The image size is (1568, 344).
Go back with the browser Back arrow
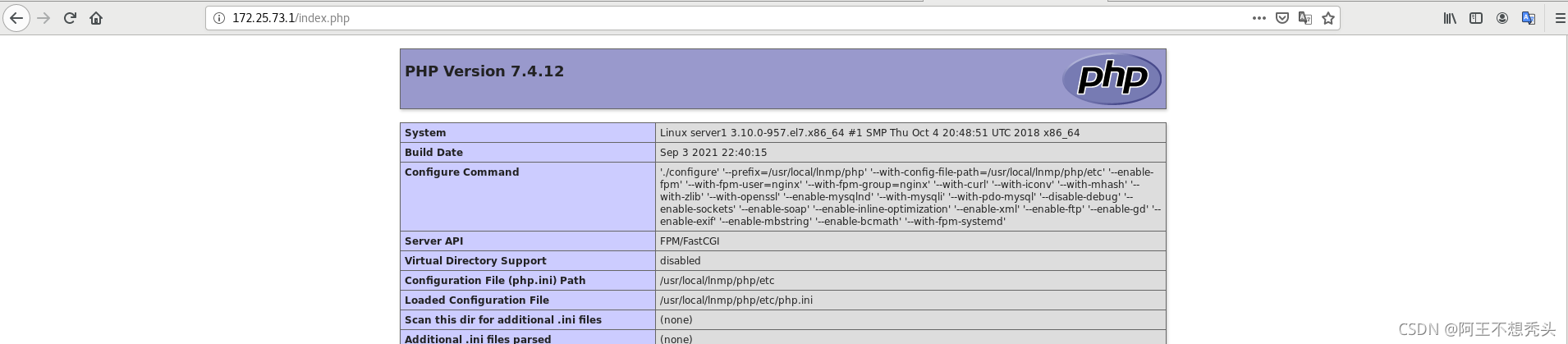pos(16,18)
